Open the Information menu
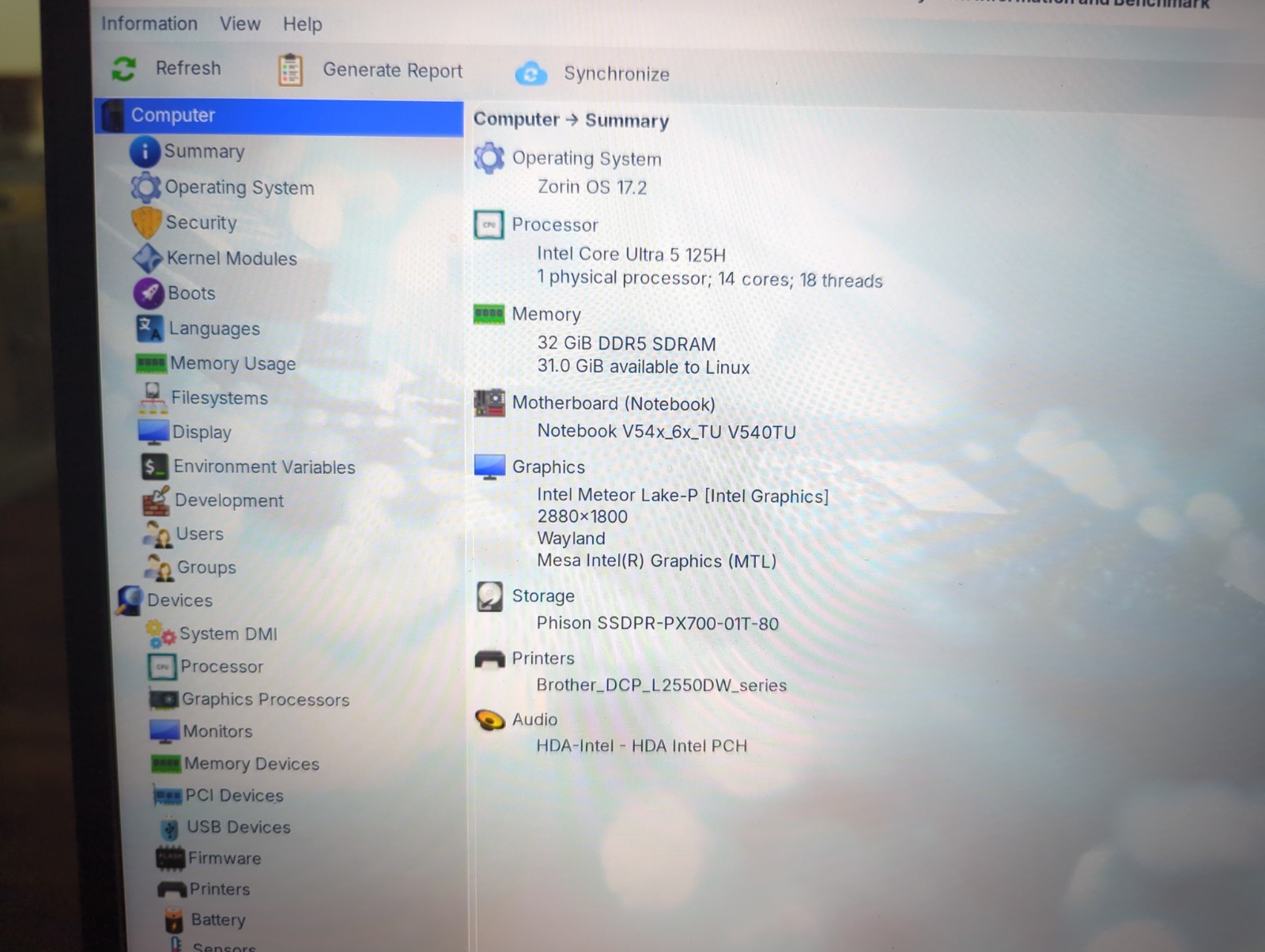The width and height of the screenshot is (1265, 952). click(x=149, y=24)
